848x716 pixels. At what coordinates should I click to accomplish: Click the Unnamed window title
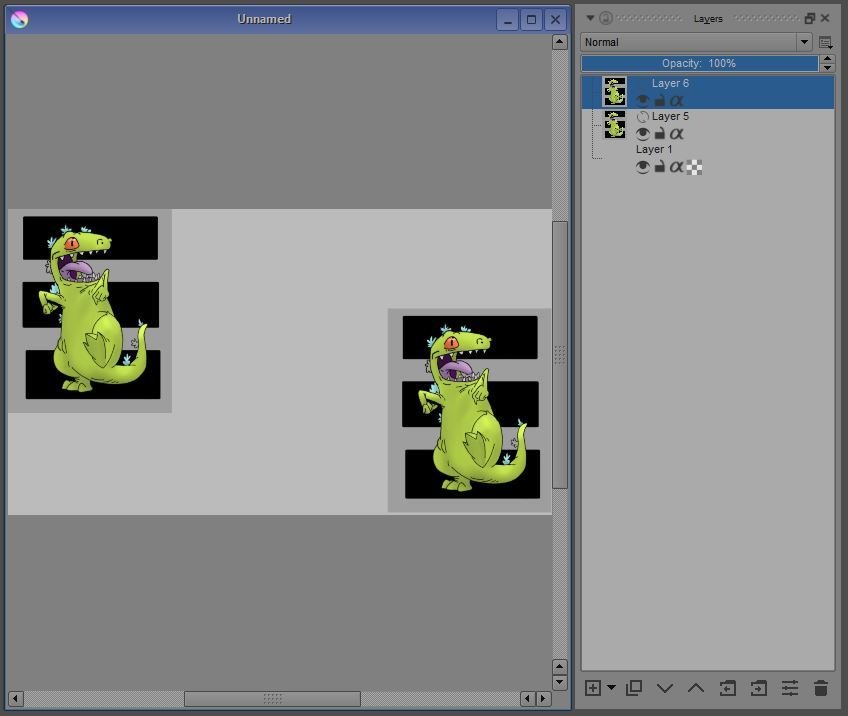click(264, 19)
